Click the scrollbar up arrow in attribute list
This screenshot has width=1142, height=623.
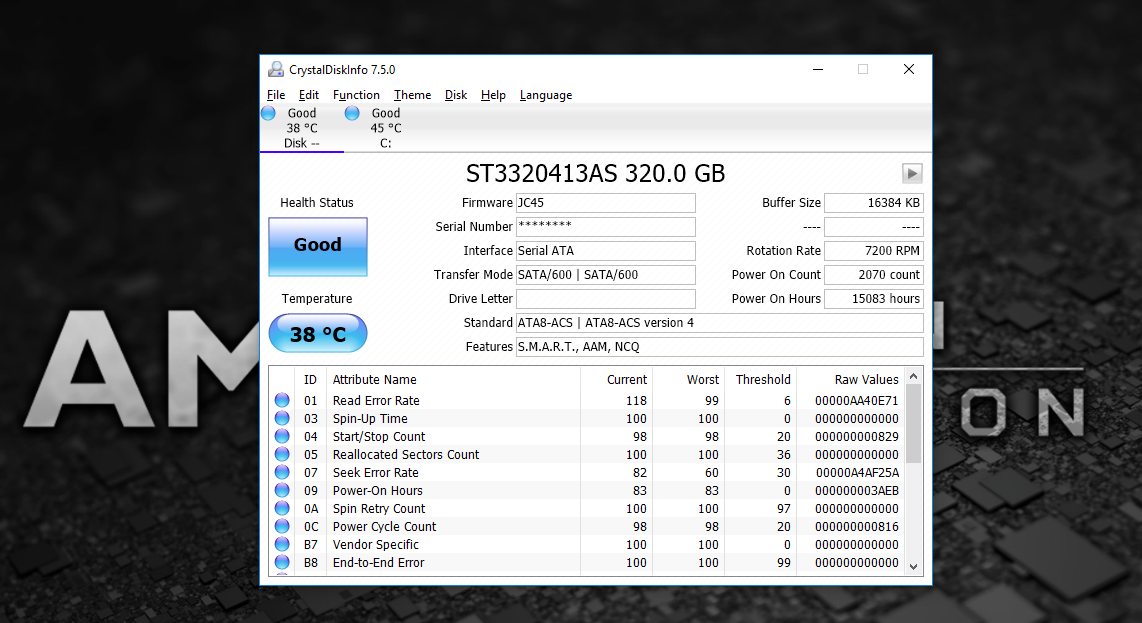pyautogui.click(x=913, y=376)
